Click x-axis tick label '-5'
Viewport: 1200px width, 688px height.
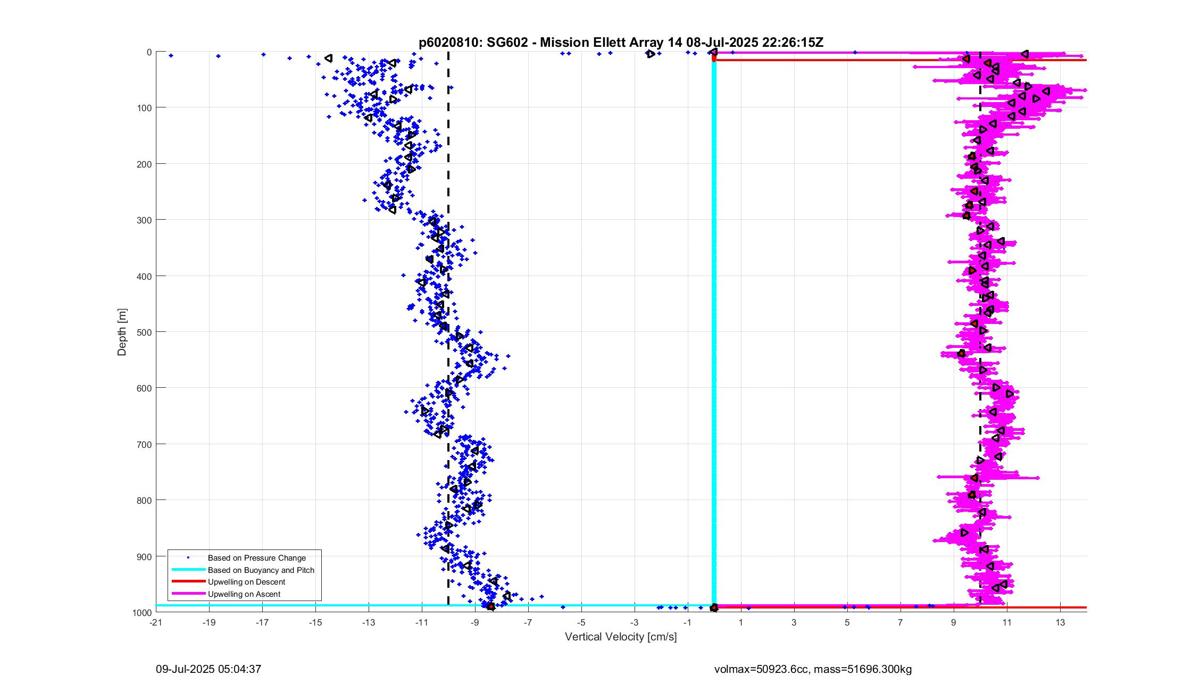click(581, 622)
